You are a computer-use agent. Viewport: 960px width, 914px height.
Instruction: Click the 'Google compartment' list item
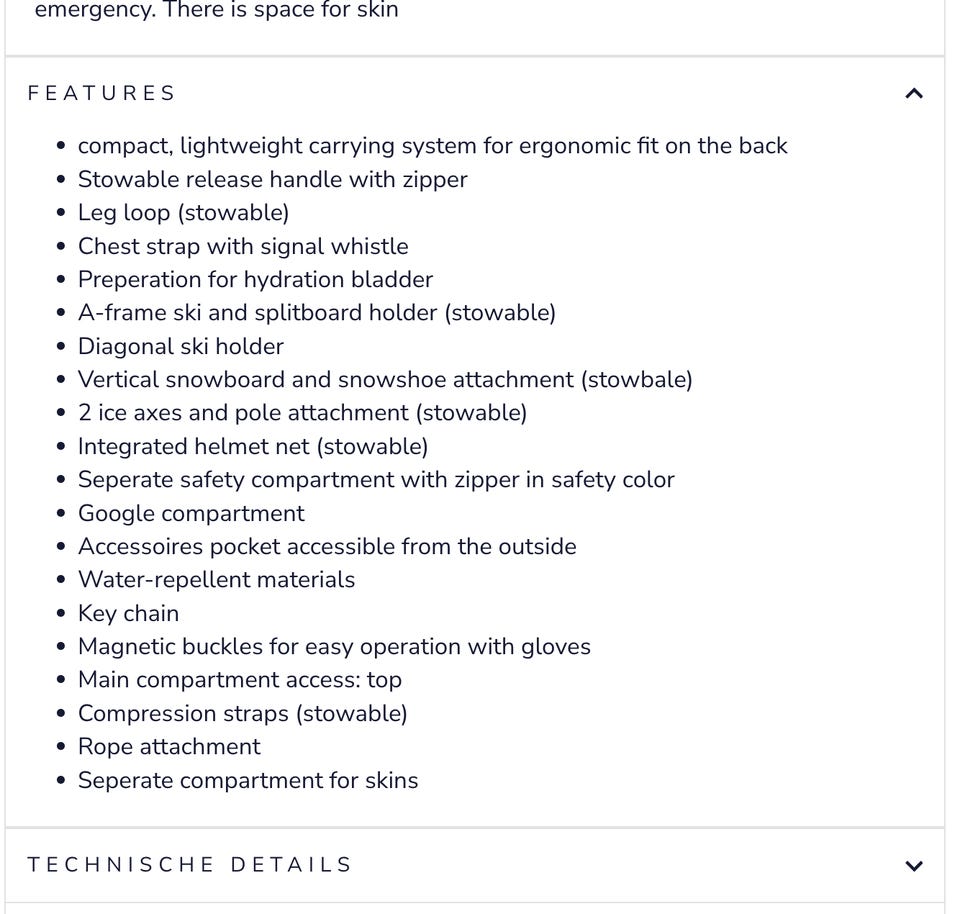tap(191, 514)
